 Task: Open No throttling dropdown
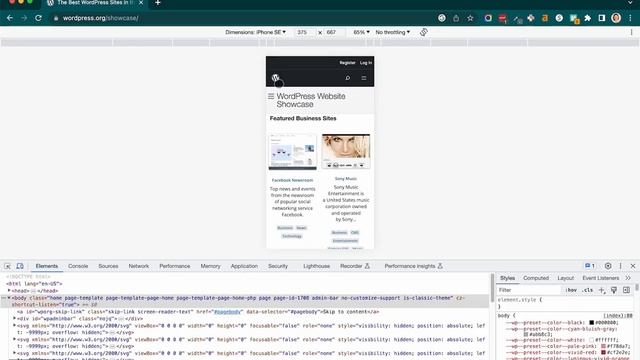[x=392, y=32]
